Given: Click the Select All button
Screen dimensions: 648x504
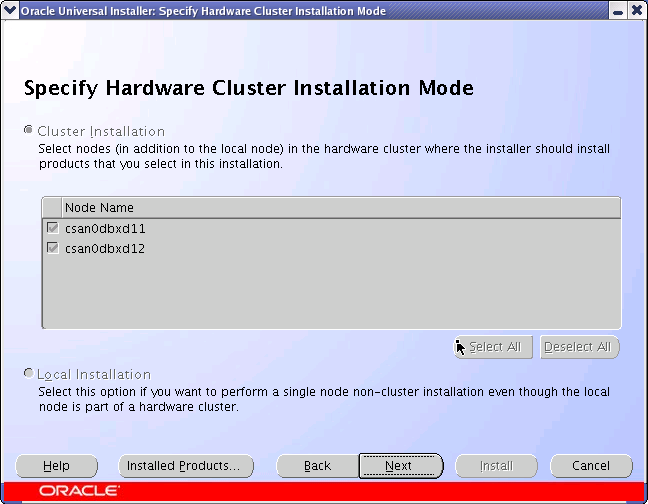Looking at the screenshot, I should point(493,347).
